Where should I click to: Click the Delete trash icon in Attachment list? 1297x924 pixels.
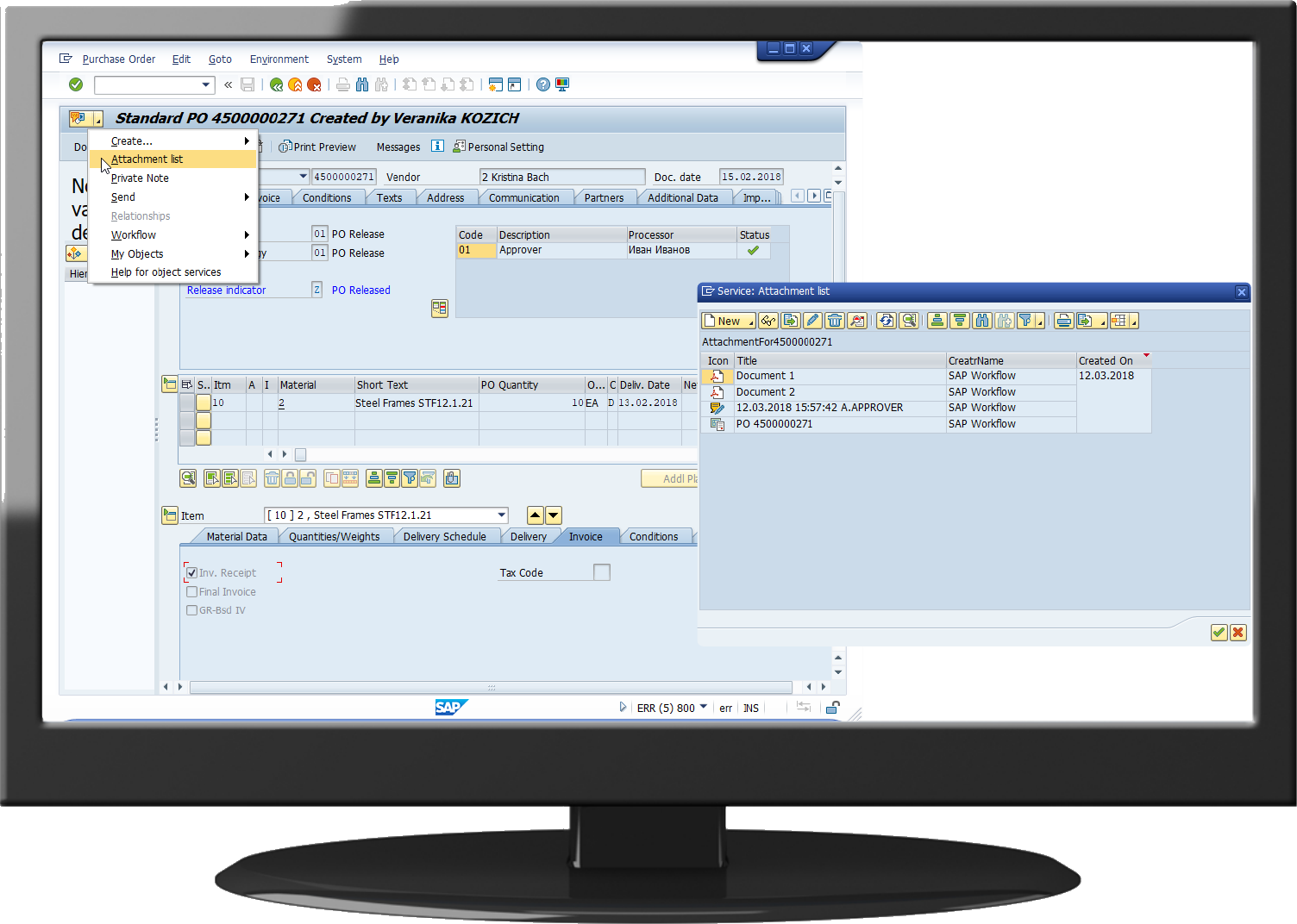pos(835,321)
